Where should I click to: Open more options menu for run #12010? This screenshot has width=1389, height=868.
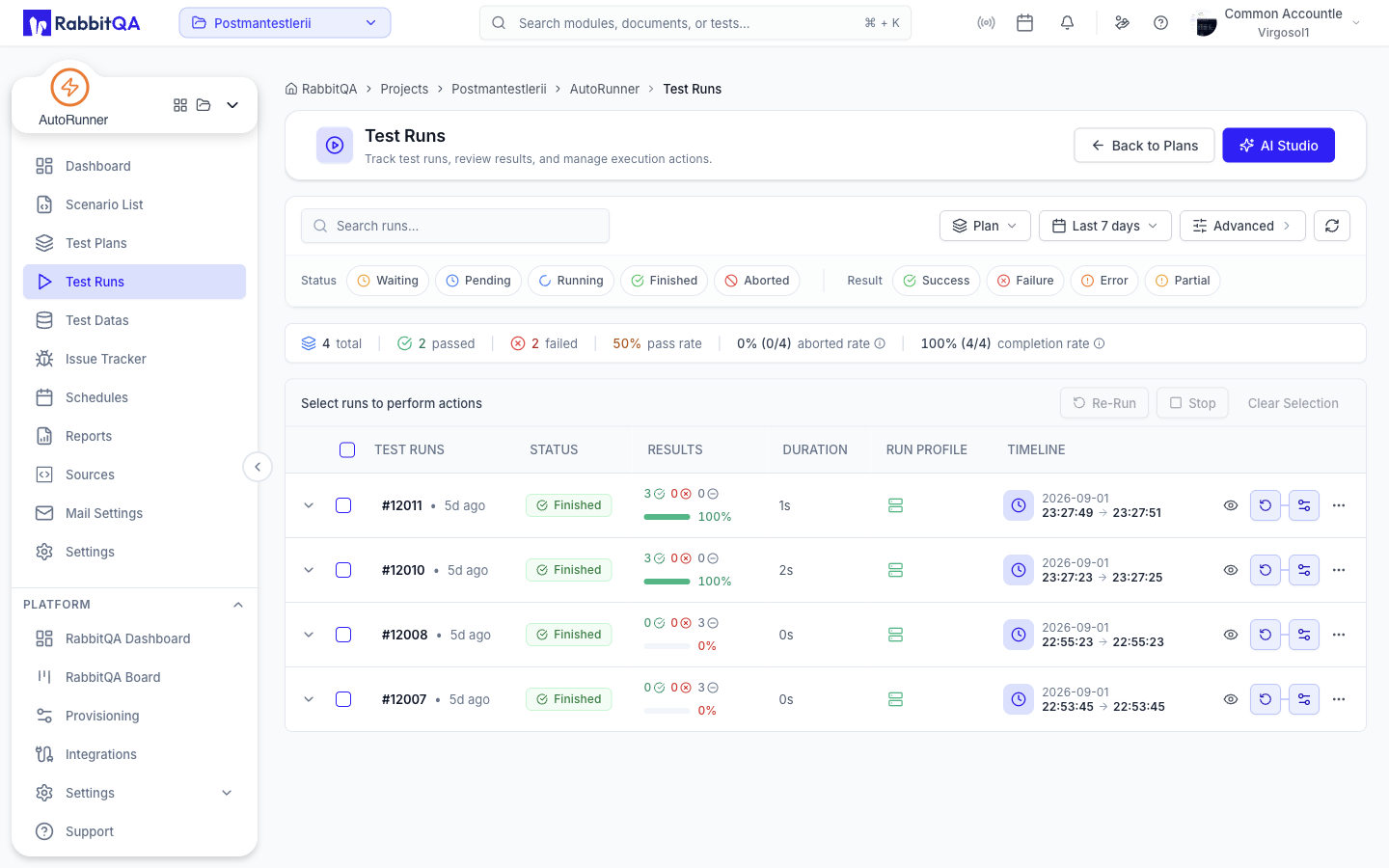click(x=1339, y=570)
